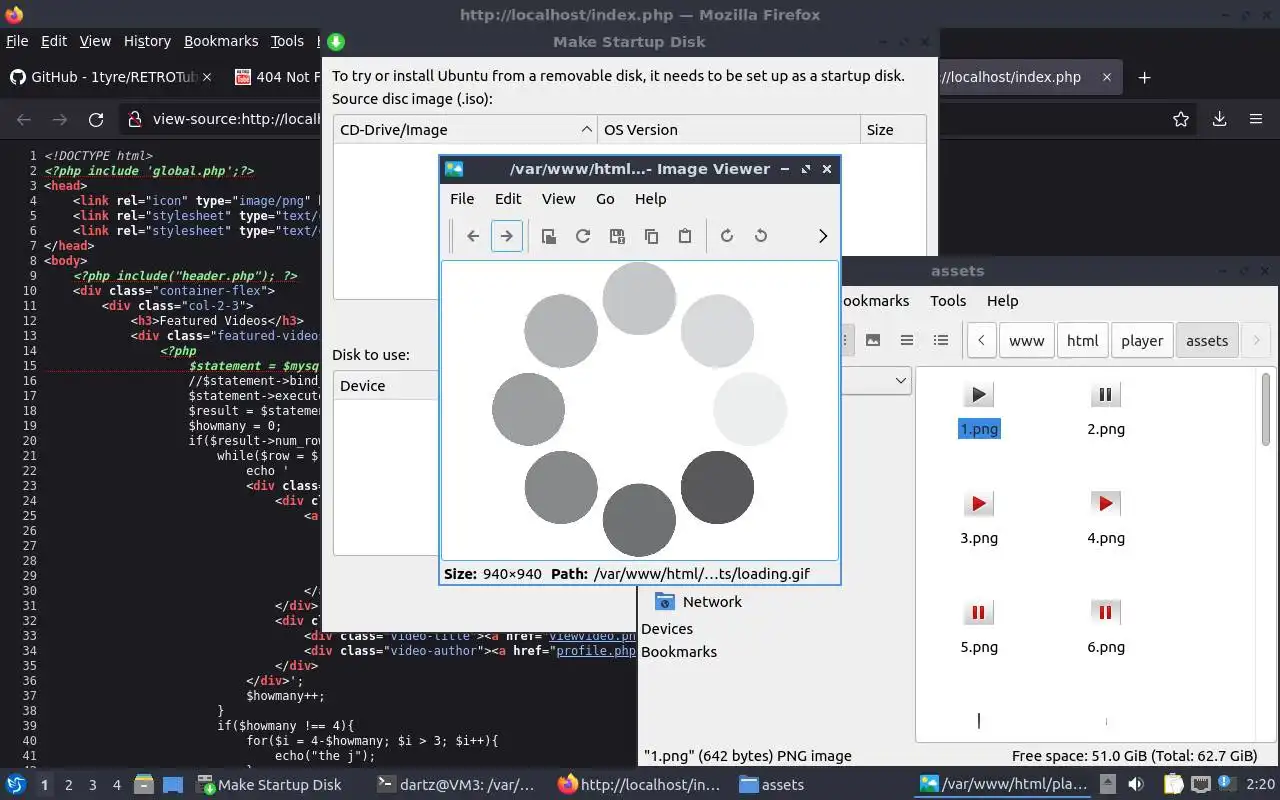Screen dimensions: 1280x800
Task: Click path bar left scroll arrow in file manager
Action: pos(982,340)
